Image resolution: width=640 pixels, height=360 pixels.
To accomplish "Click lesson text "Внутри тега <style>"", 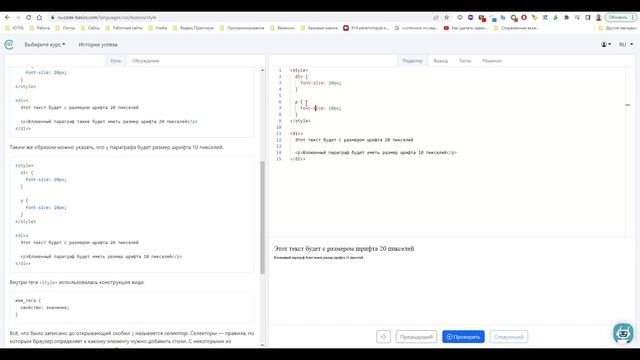I will 77,282.
